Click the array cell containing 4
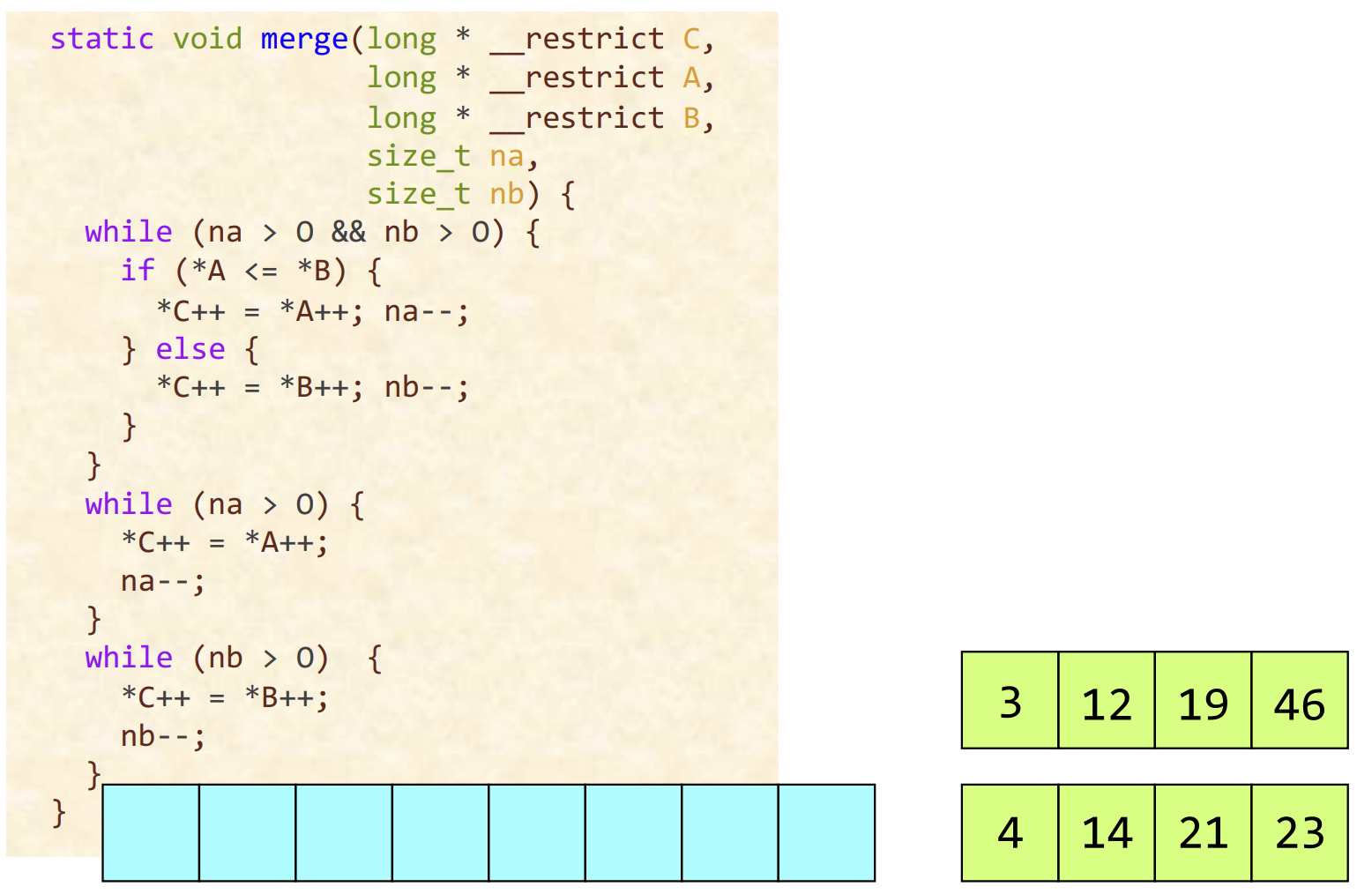 coord(1010,832)
